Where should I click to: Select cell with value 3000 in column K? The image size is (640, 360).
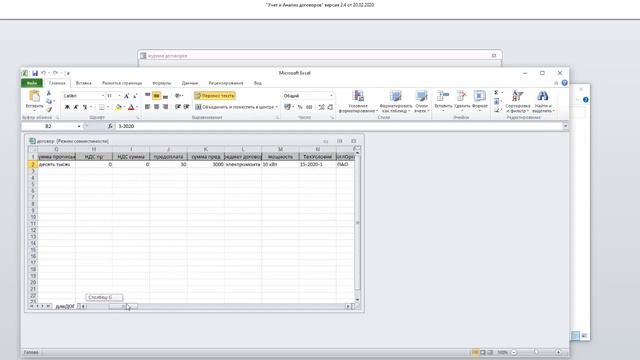pos(206,164)
